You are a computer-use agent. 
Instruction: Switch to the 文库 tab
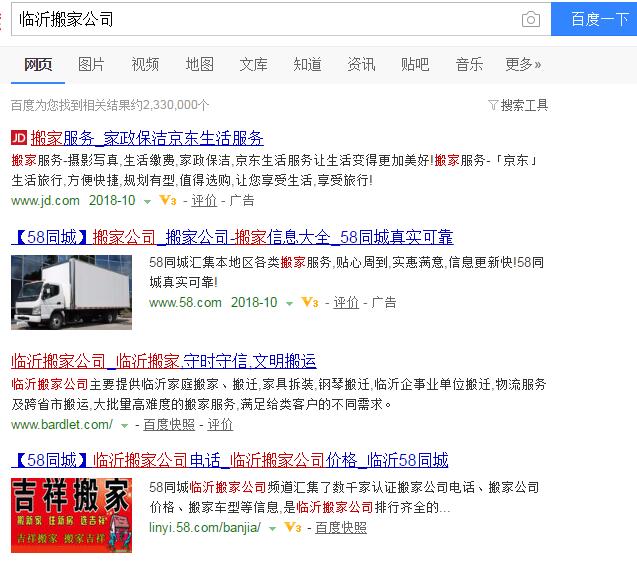coord(254,64)
